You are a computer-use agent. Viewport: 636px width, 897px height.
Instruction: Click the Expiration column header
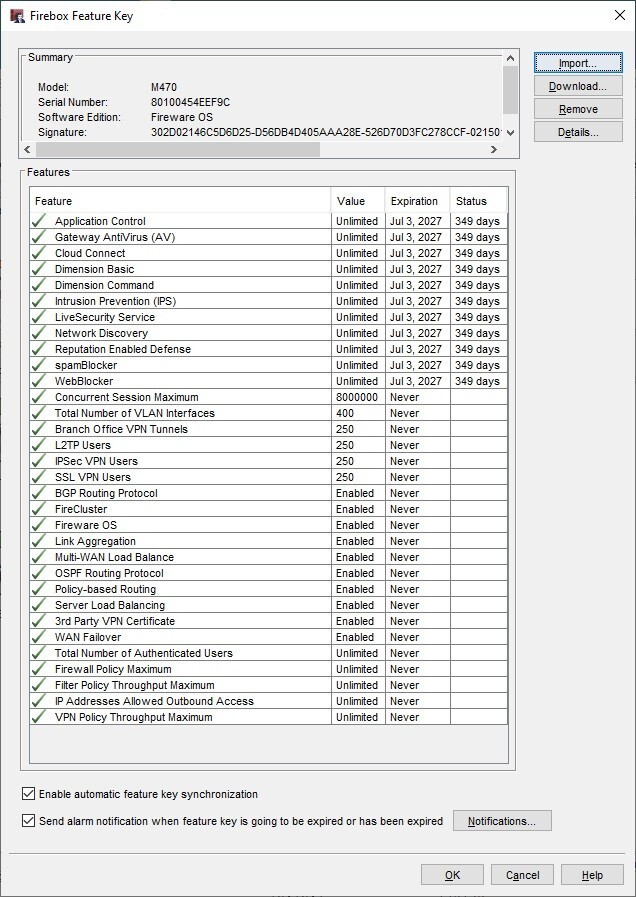coord(418,201)
